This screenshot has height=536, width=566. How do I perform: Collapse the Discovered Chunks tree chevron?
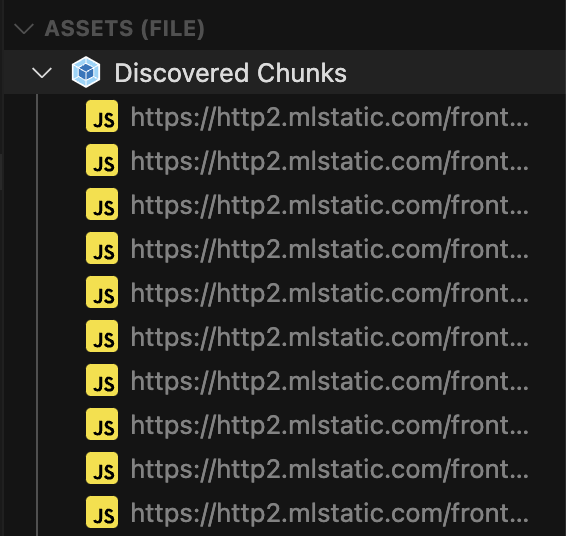[42, 73]
